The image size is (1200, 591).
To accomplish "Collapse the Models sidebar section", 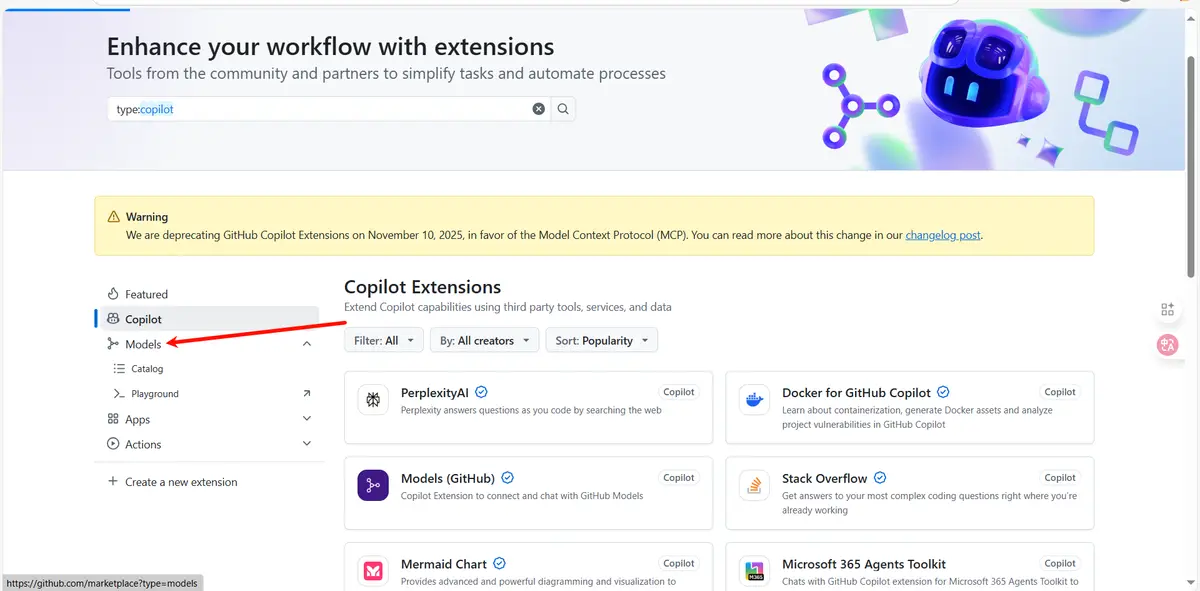I will pos(307,344).
